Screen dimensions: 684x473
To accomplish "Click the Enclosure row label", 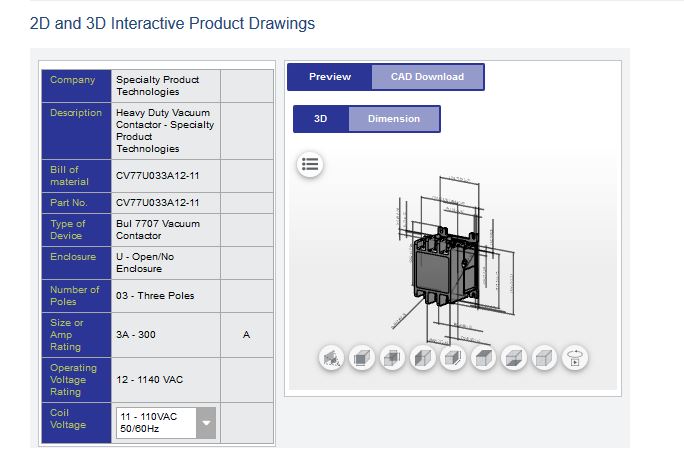I will pyautogui.click(x=76, y=263).
